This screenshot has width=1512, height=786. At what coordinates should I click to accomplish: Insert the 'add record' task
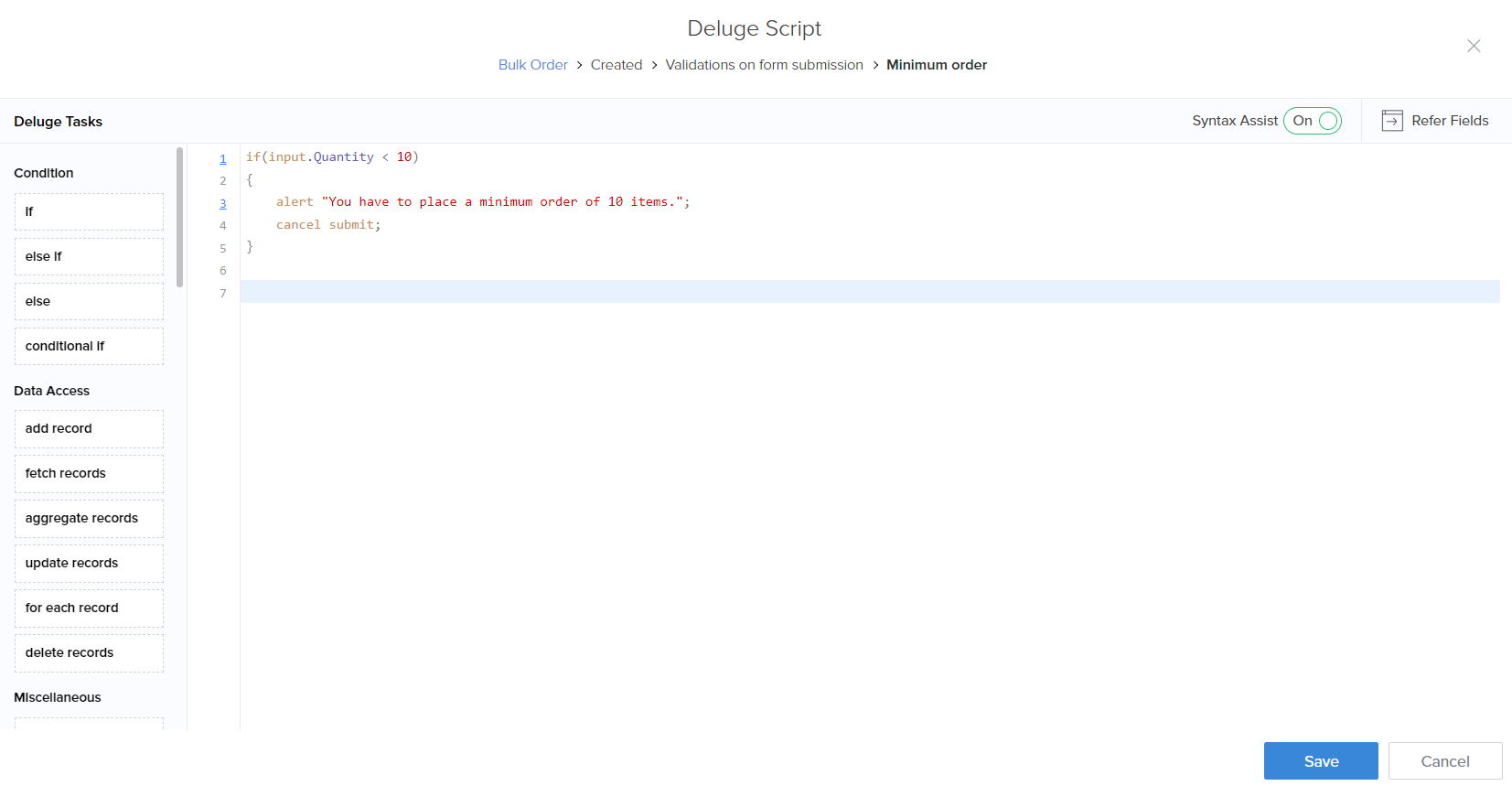[89, 428]
